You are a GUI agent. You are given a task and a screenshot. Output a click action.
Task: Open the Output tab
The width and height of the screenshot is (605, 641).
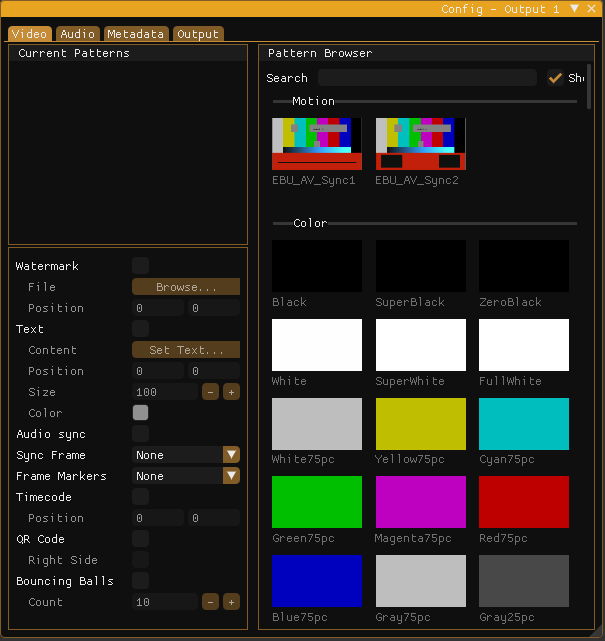tap(198, 34)
